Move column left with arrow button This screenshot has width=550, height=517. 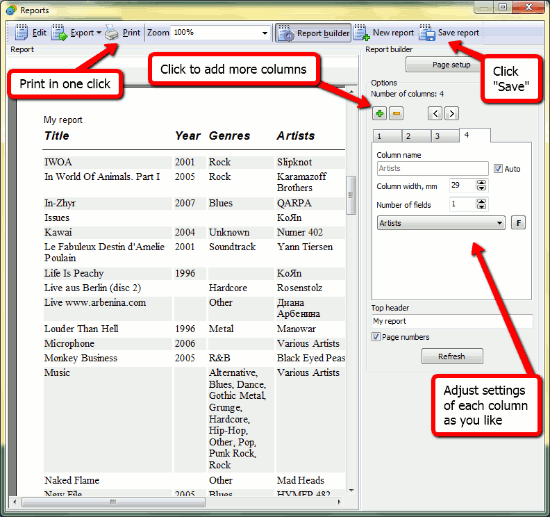[435, 113]
